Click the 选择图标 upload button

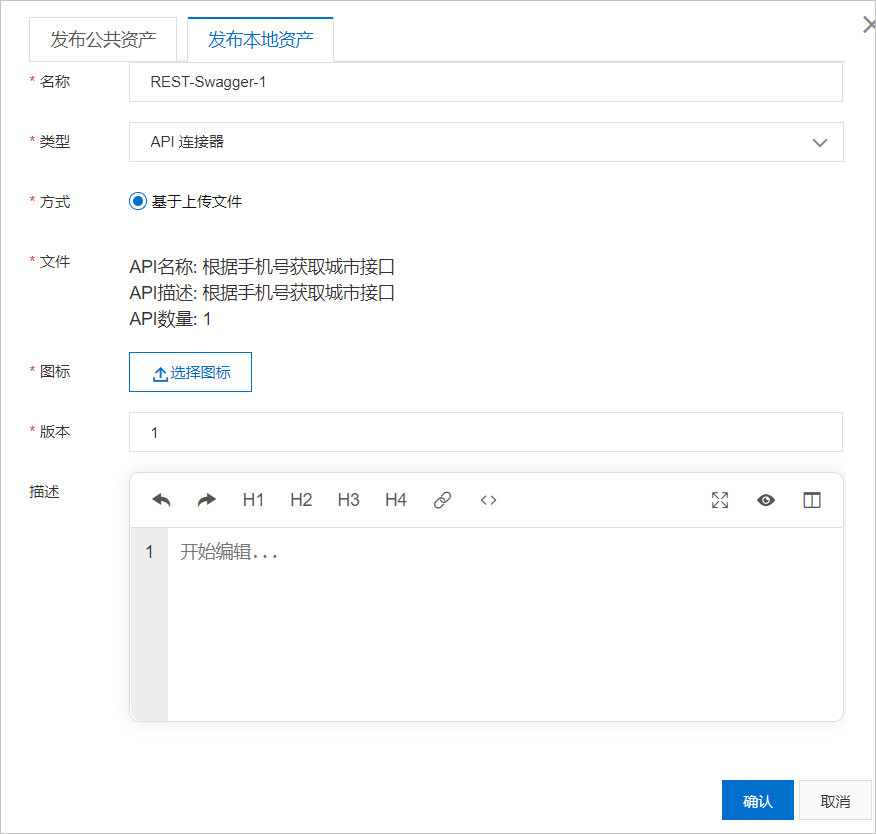tap(191, 372)
